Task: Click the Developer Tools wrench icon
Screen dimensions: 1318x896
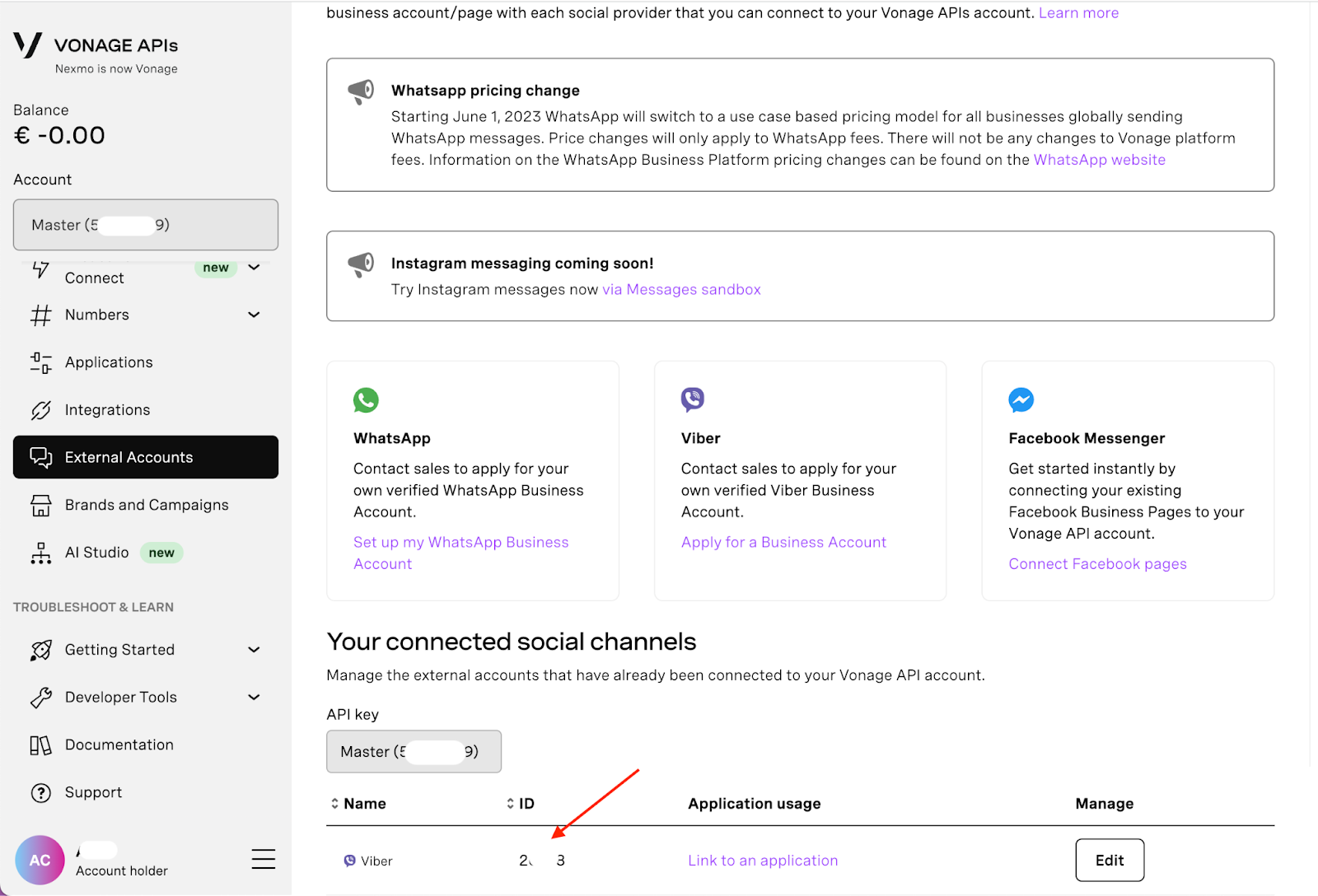Action: point(40,698)
